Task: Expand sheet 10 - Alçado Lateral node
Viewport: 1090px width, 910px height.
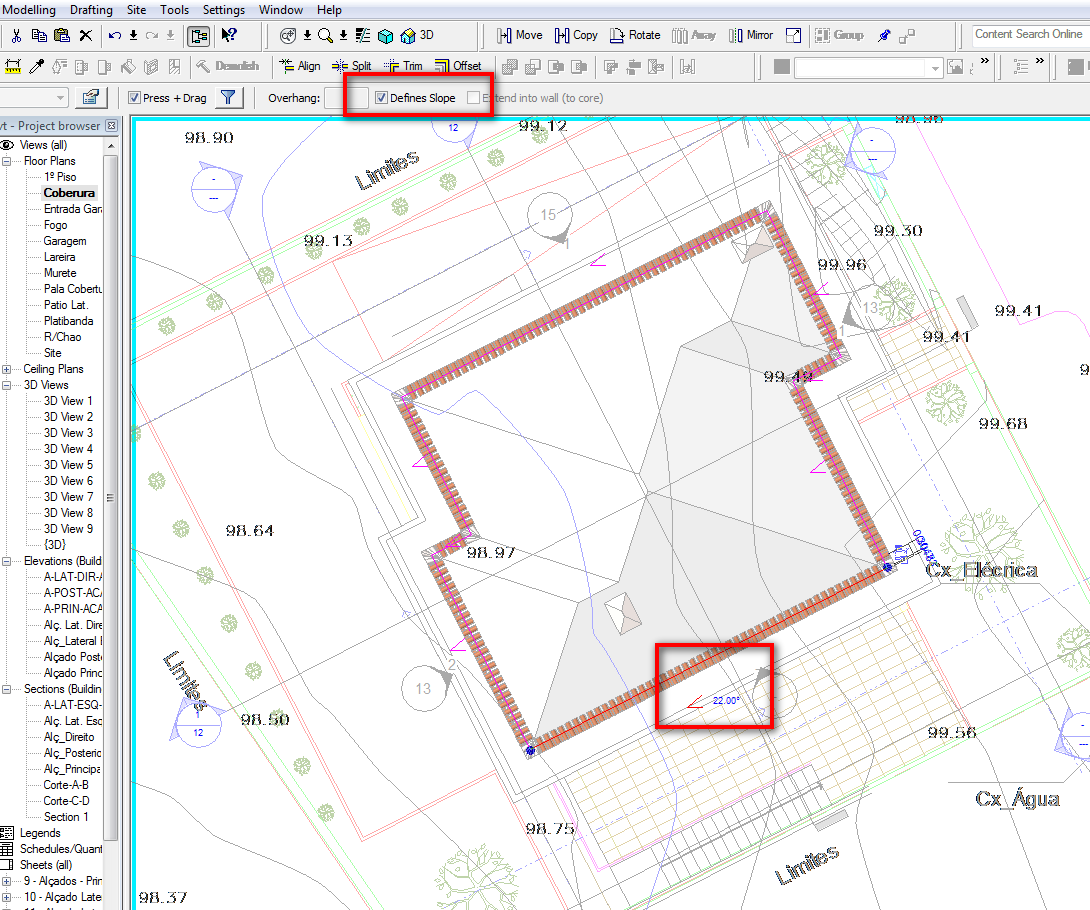Action: [x=7, y=897]
